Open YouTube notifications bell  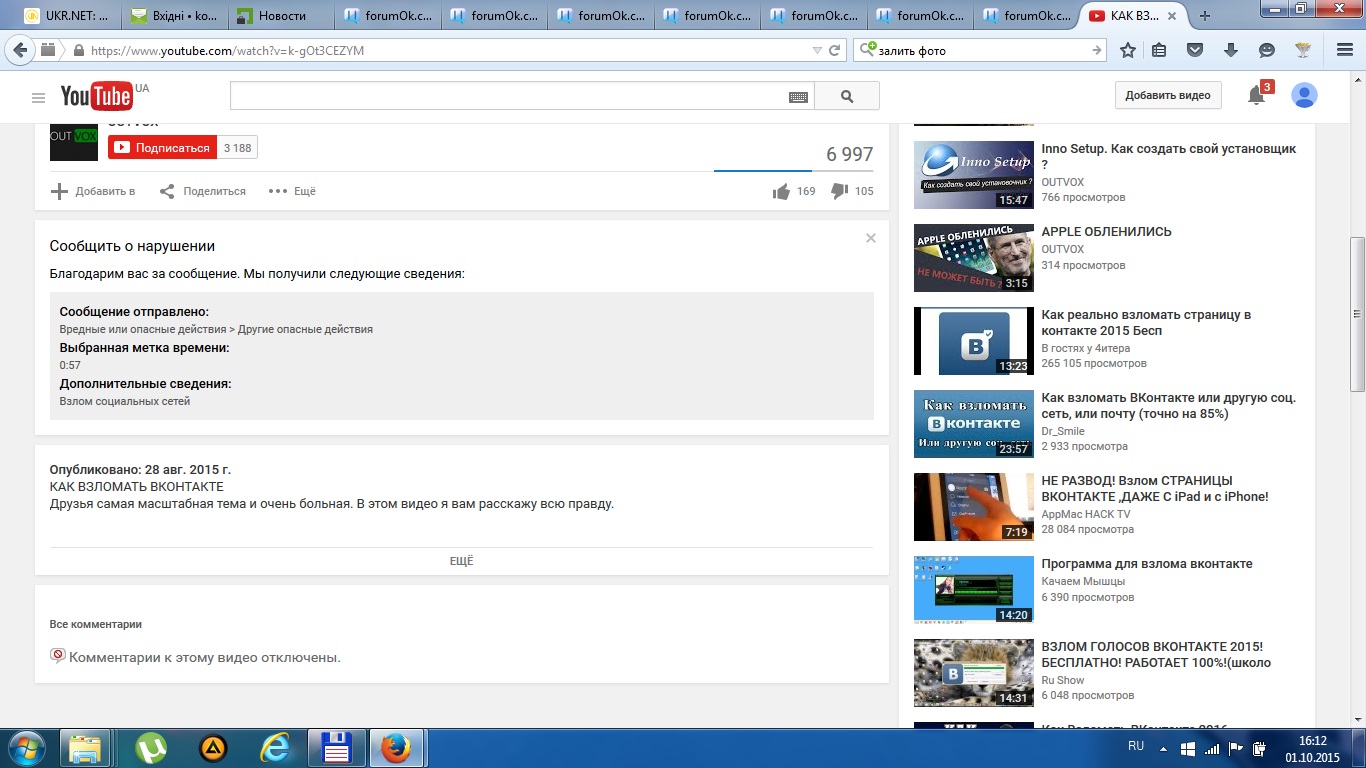pos(1256,95)
